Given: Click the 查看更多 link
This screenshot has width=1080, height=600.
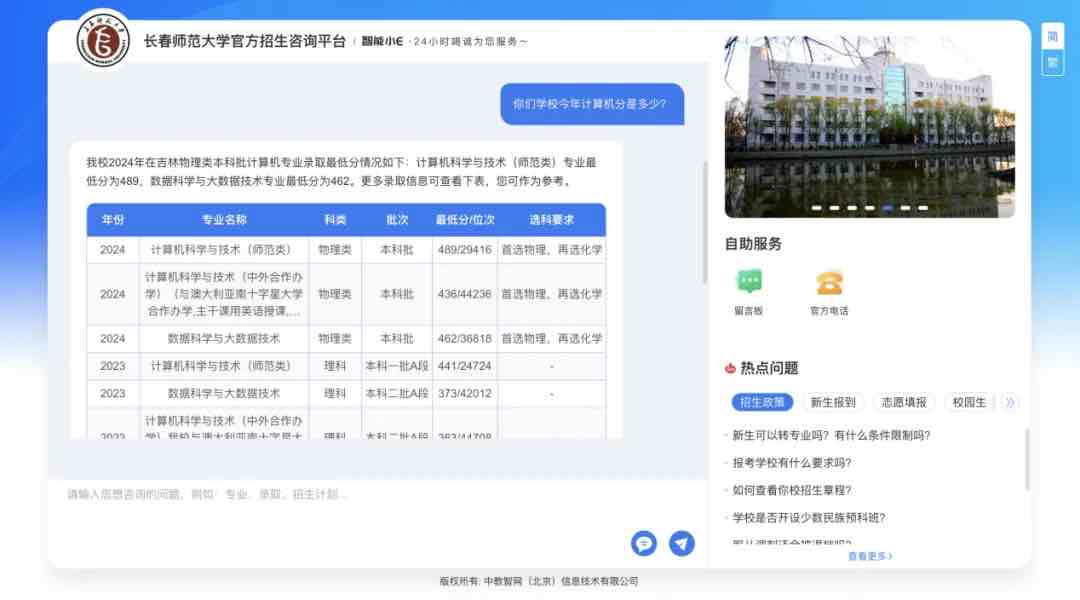Looking at the screenshot, I should click(x=870, y=556).
